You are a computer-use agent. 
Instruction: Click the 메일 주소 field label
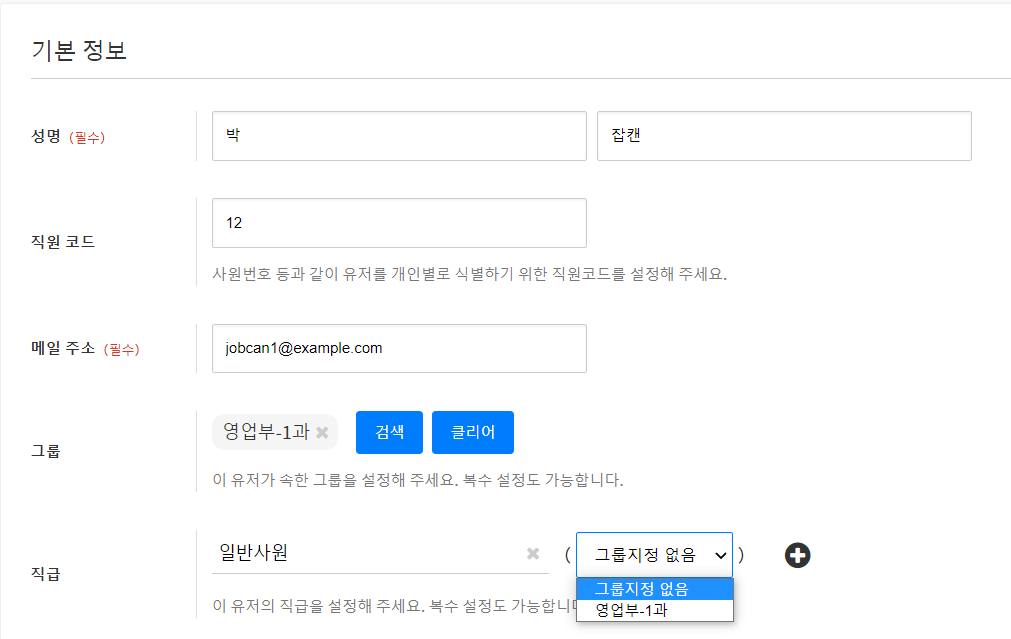63,348
